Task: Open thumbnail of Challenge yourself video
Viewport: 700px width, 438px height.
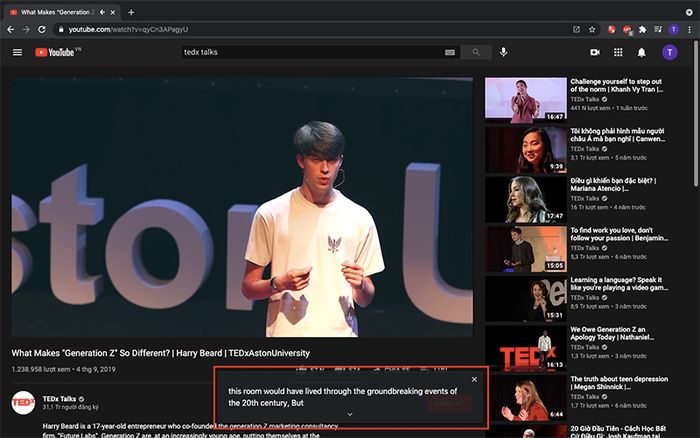Action: coord(526,100)
